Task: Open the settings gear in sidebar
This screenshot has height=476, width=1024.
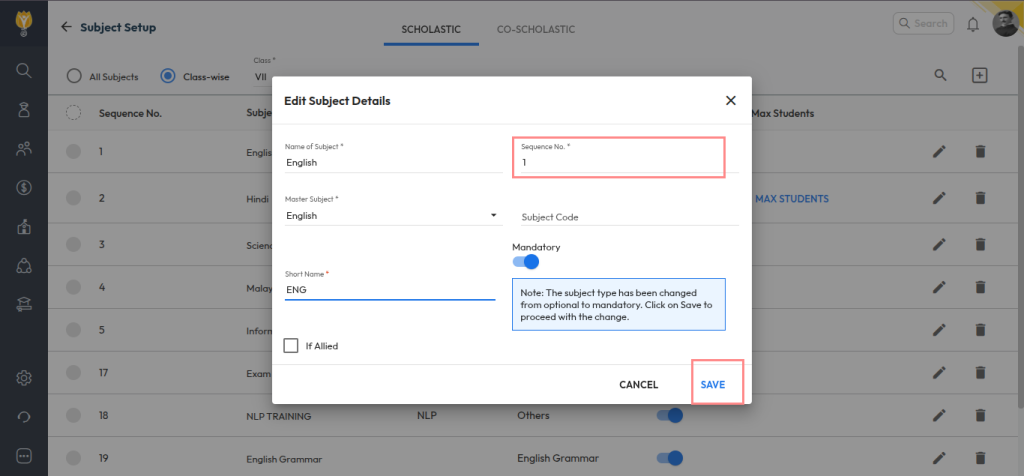Action: [24, 377]
